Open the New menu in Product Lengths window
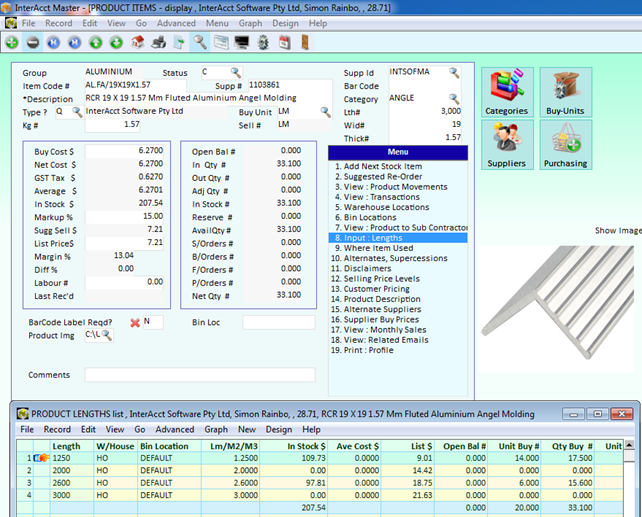642x517 pixels. click(x=247, y=429)
